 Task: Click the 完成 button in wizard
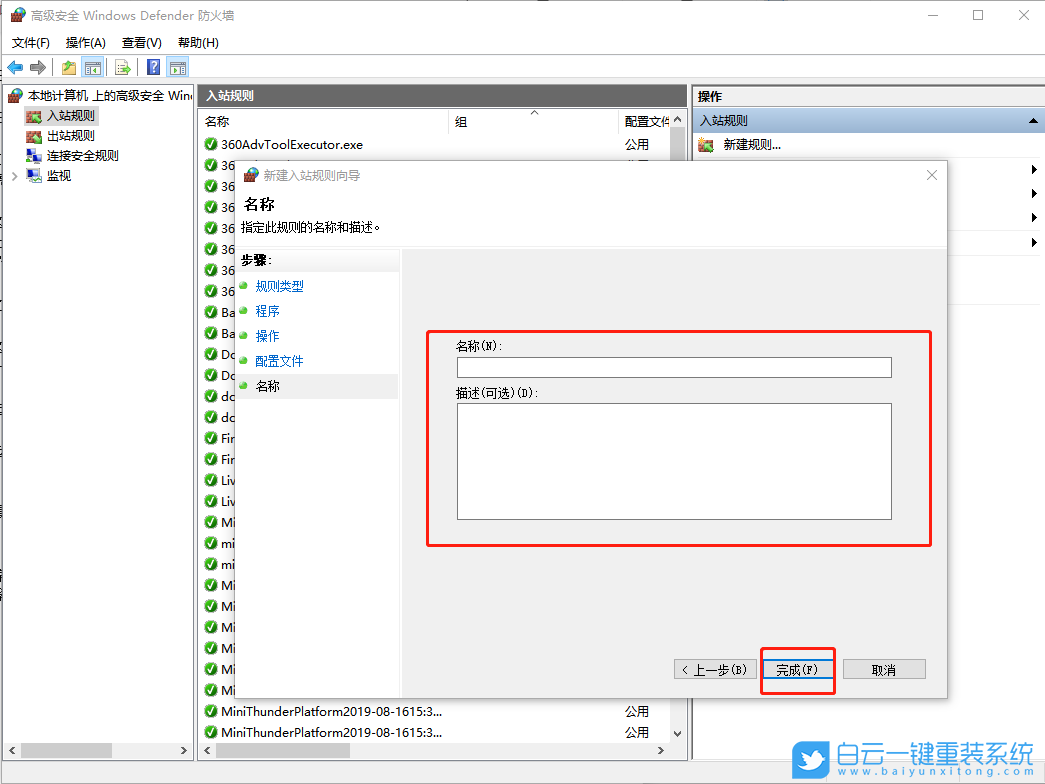click(x=797, y=668)
